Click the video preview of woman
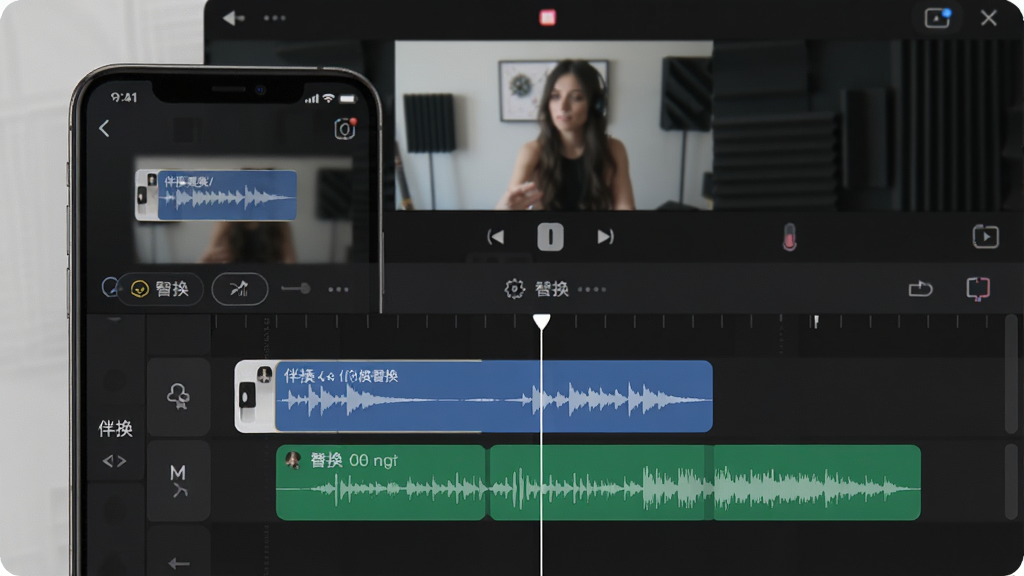The height and width of the screenshot is (576, 1024). pos(554,125)
